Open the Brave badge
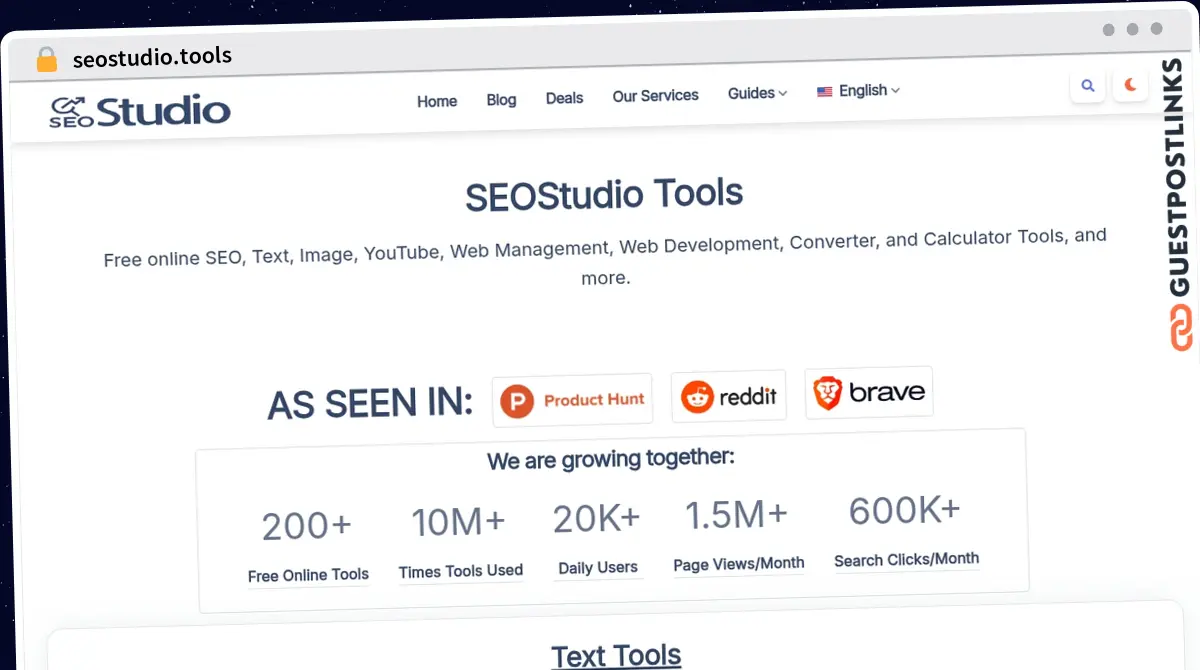Viewport: 1200px width, 670px height. point(868,392)
